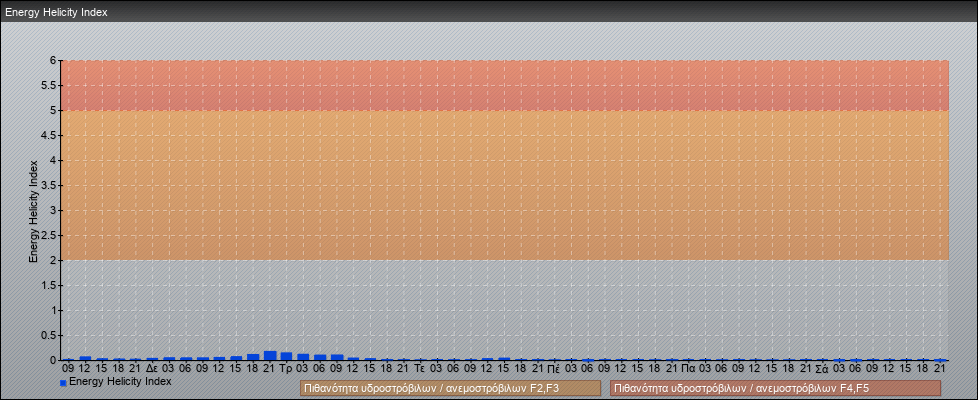This screenshot has width=978, height=400.
Task: Click the F2,F3 waterspout probability legend box
Action: (450, 388)
